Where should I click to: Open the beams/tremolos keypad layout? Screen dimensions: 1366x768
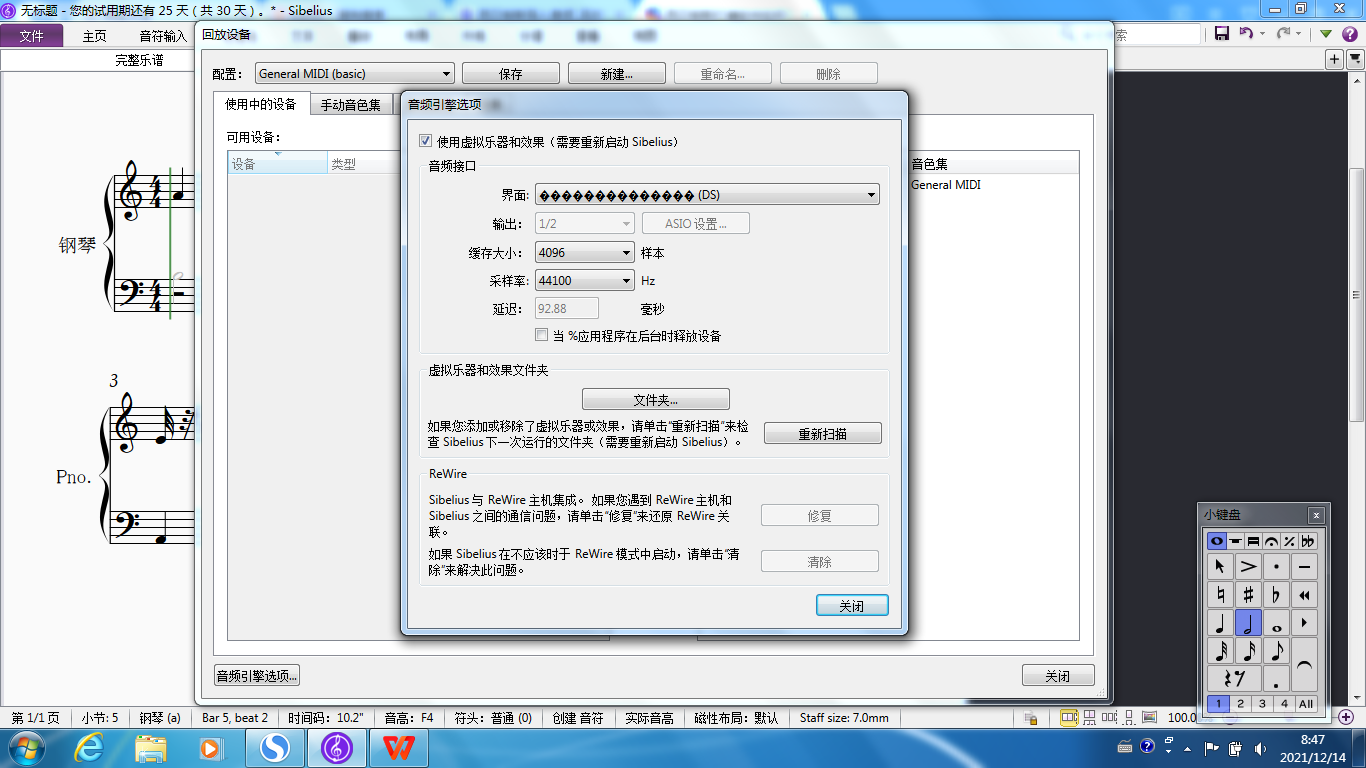coord(1253,541)
